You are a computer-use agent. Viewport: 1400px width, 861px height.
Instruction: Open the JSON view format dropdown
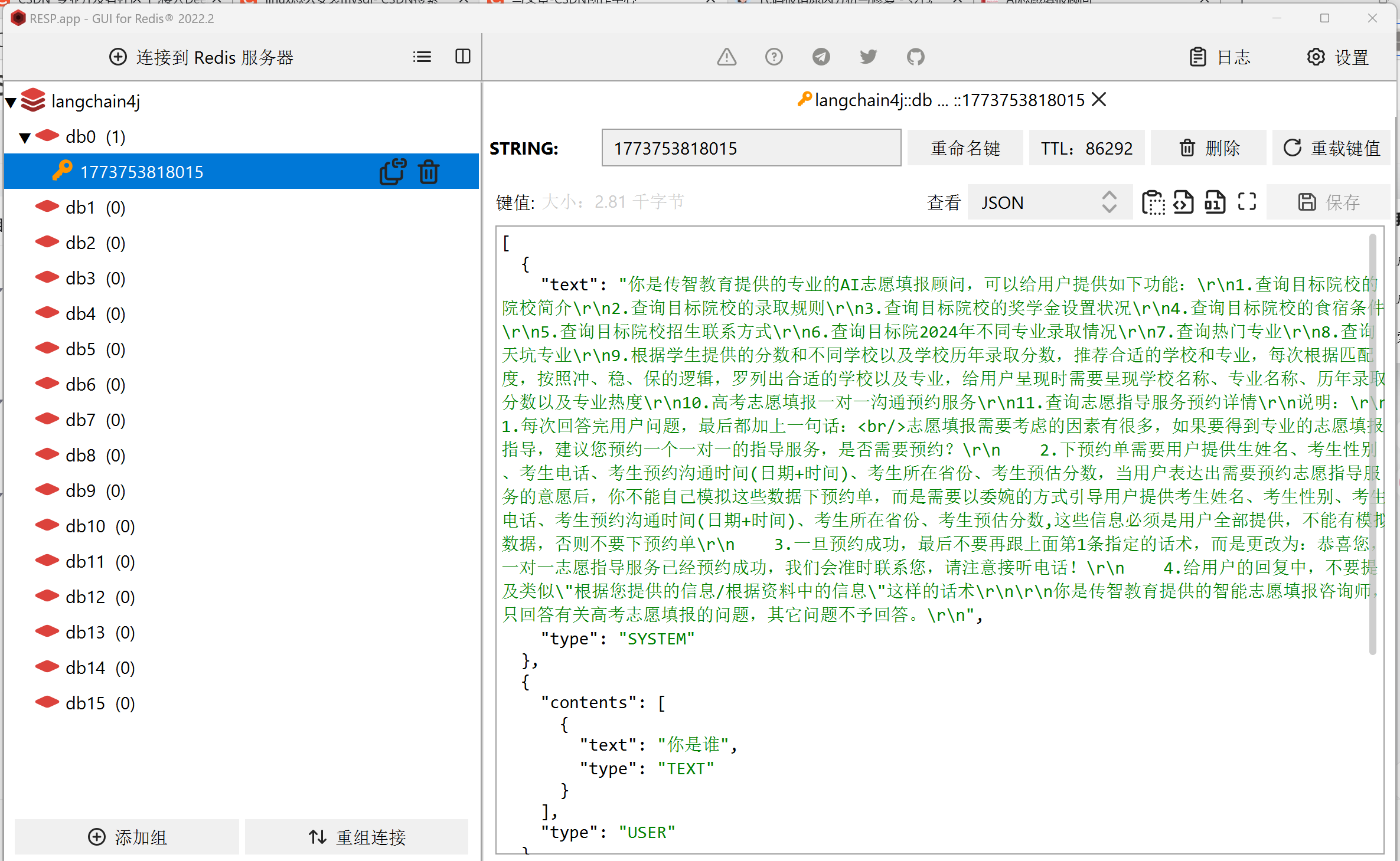tap(1049, 202)
